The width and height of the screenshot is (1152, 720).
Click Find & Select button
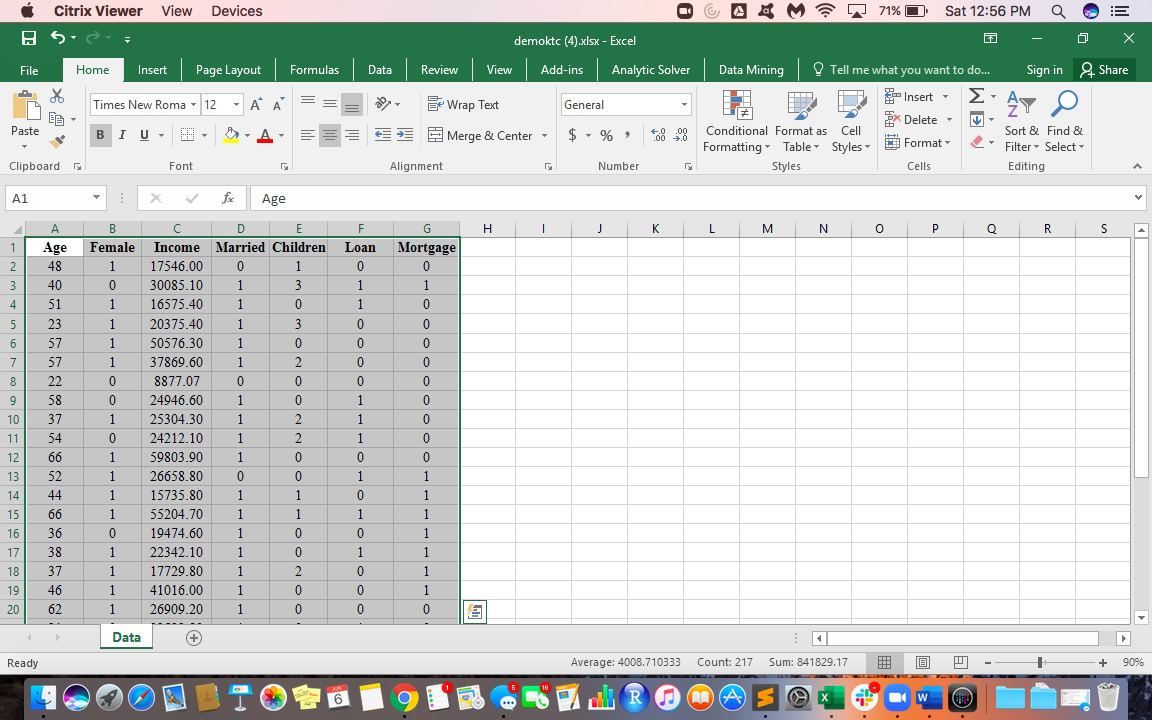tap(1065, 122)
